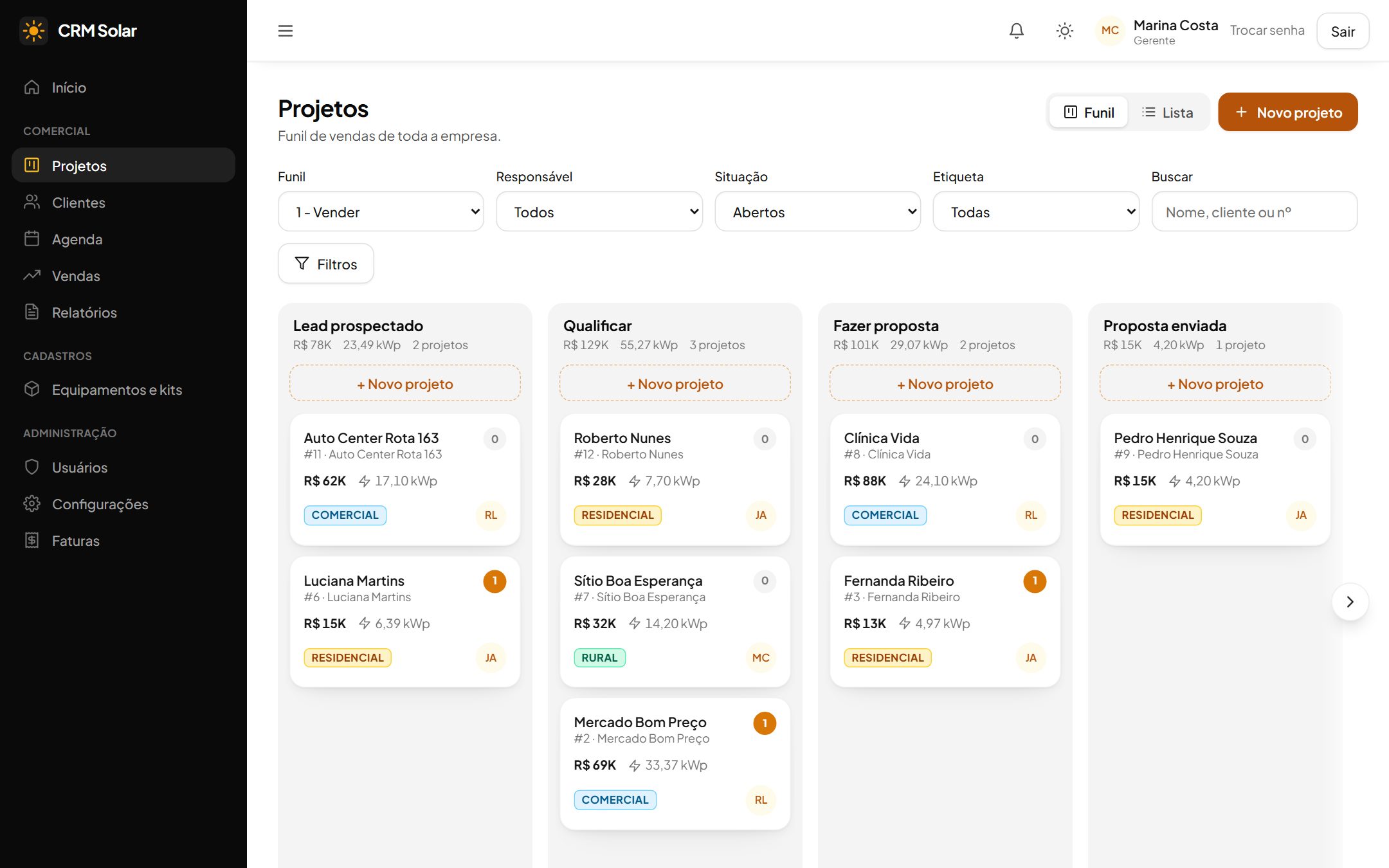Add Novo projeto in Lead prospectado column
Viewport: 1389px width, 868px height.
pos(405,384)
